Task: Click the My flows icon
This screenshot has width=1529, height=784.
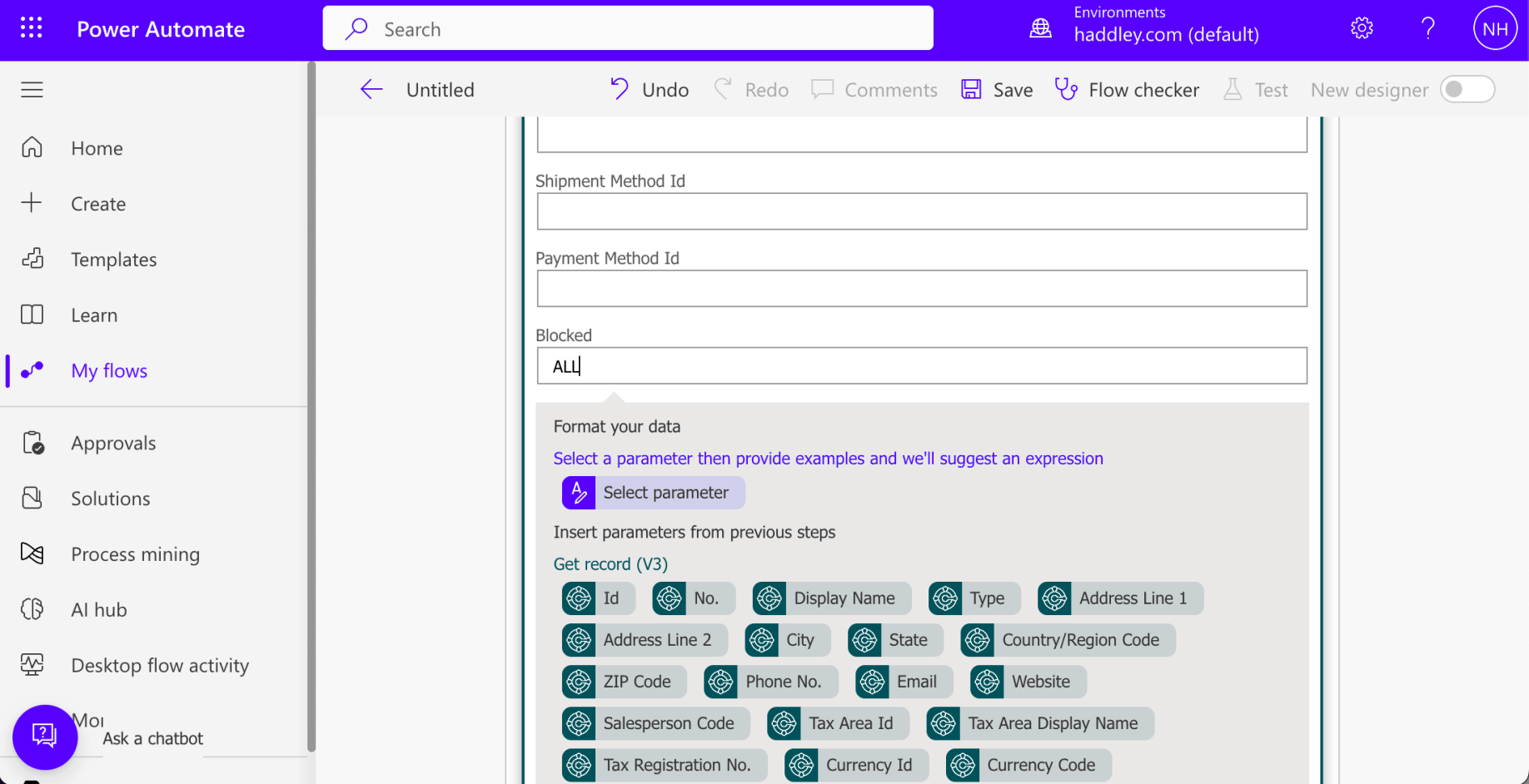Action: (x=32, y=370)
